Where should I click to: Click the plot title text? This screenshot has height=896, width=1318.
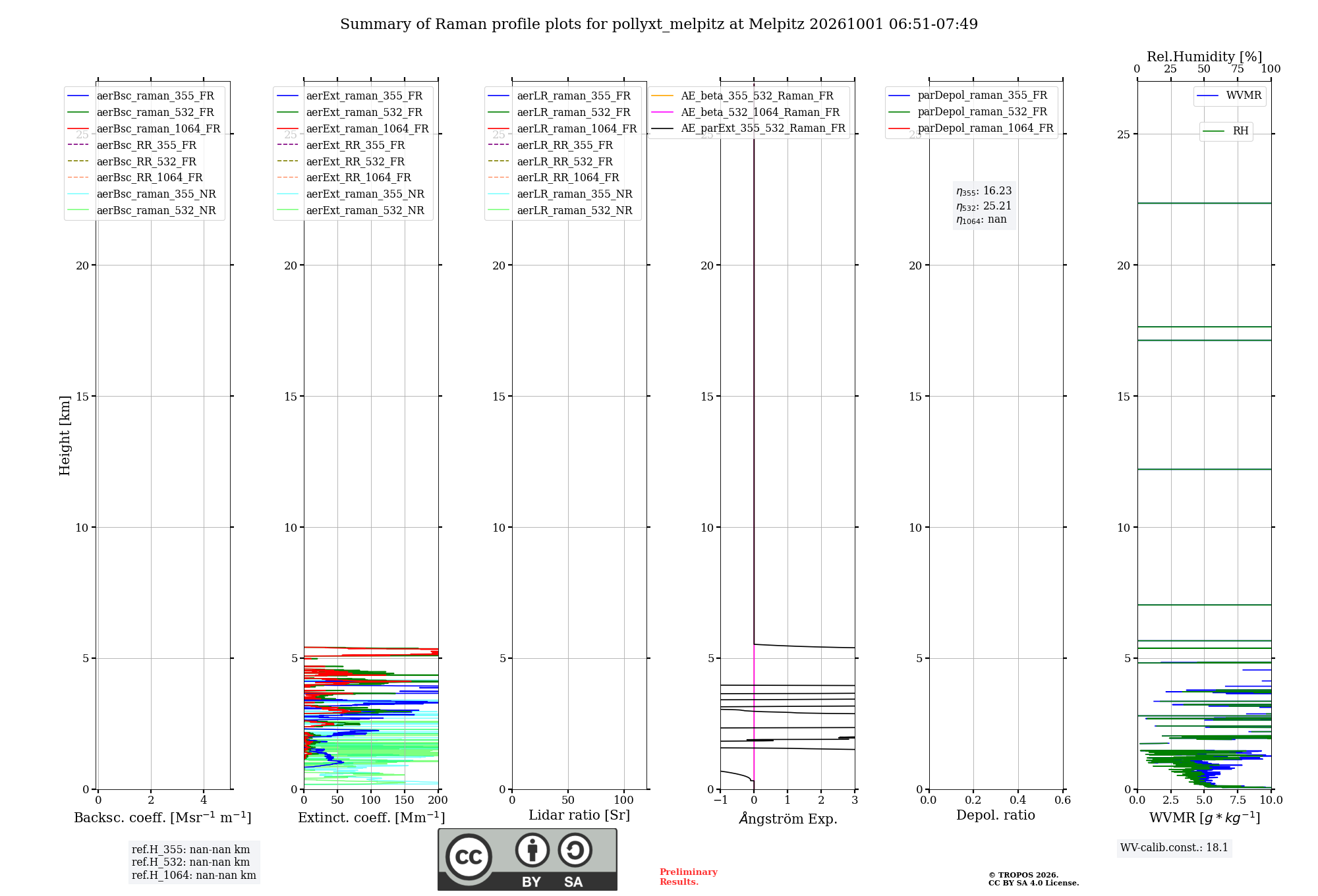659,24
